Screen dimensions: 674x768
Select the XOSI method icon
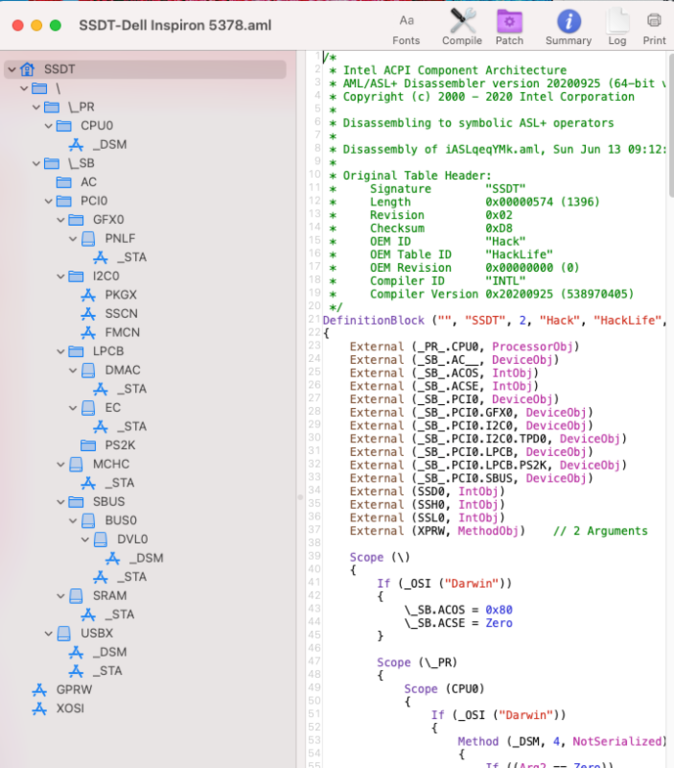40,708
